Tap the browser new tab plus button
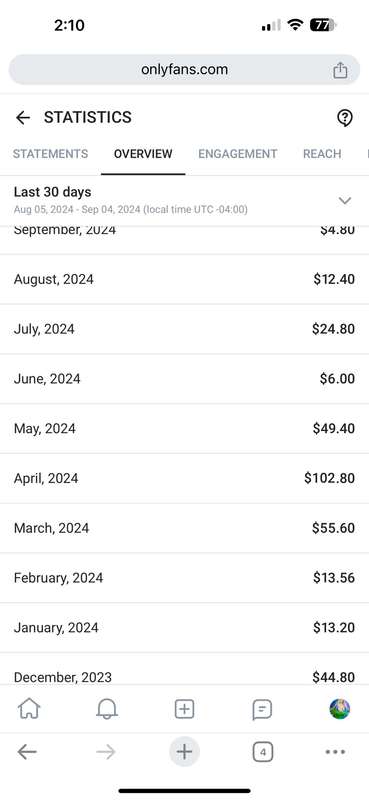 pyautogui.click(x=184, y=752)
